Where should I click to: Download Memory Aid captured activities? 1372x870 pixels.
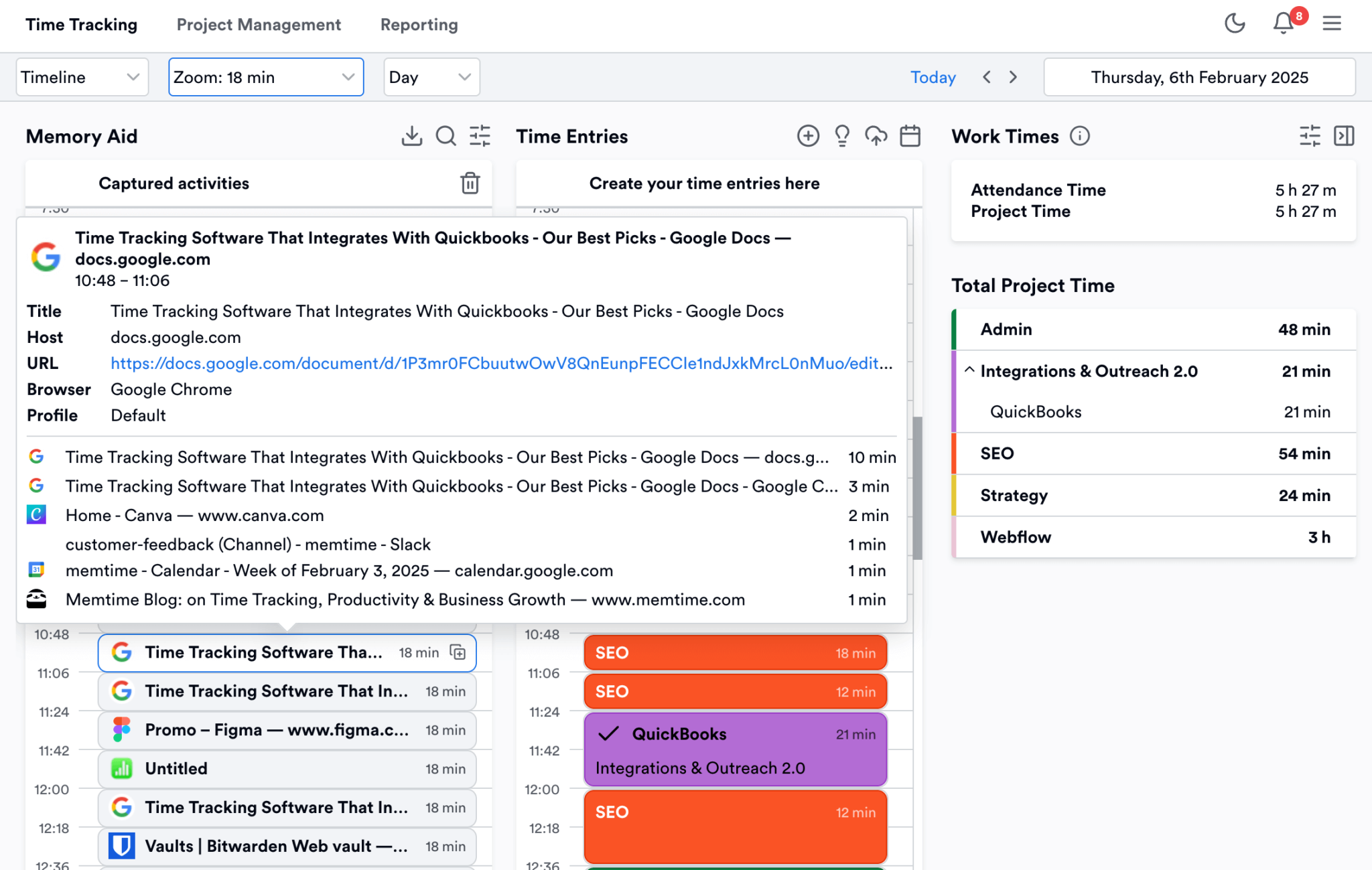412,136
